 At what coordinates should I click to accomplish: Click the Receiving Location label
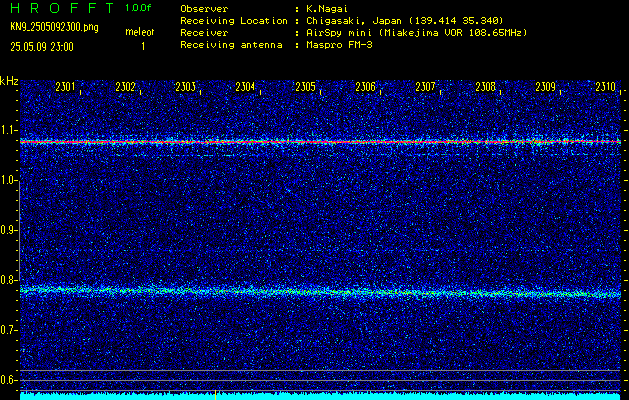[x=234, y=20]
